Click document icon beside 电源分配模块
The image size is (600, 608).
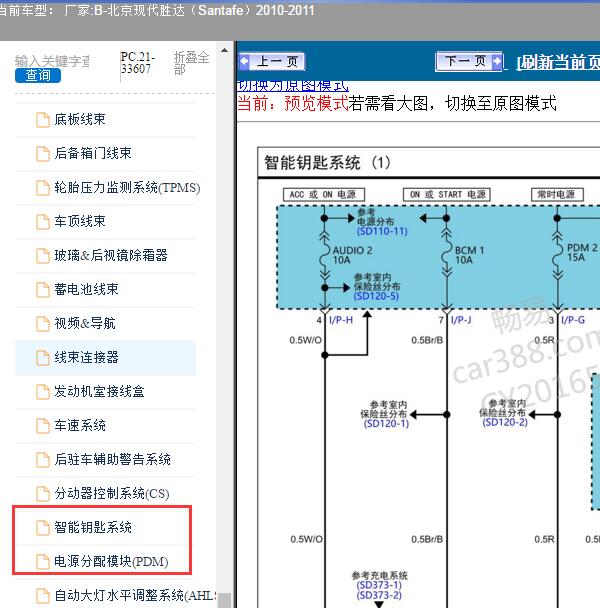click(x=43, y=562)
